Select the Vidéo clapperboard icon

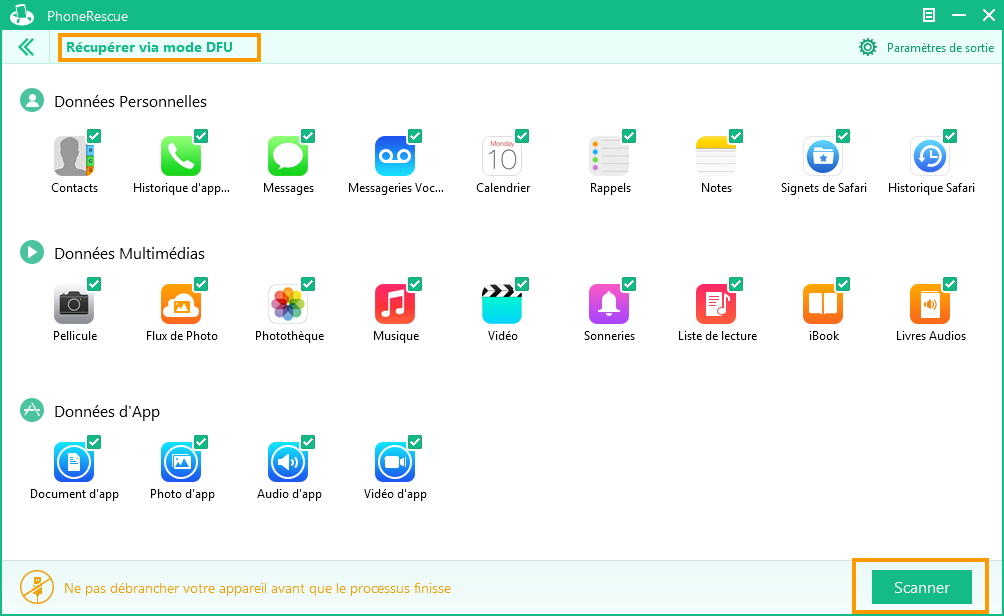[502, 304]
